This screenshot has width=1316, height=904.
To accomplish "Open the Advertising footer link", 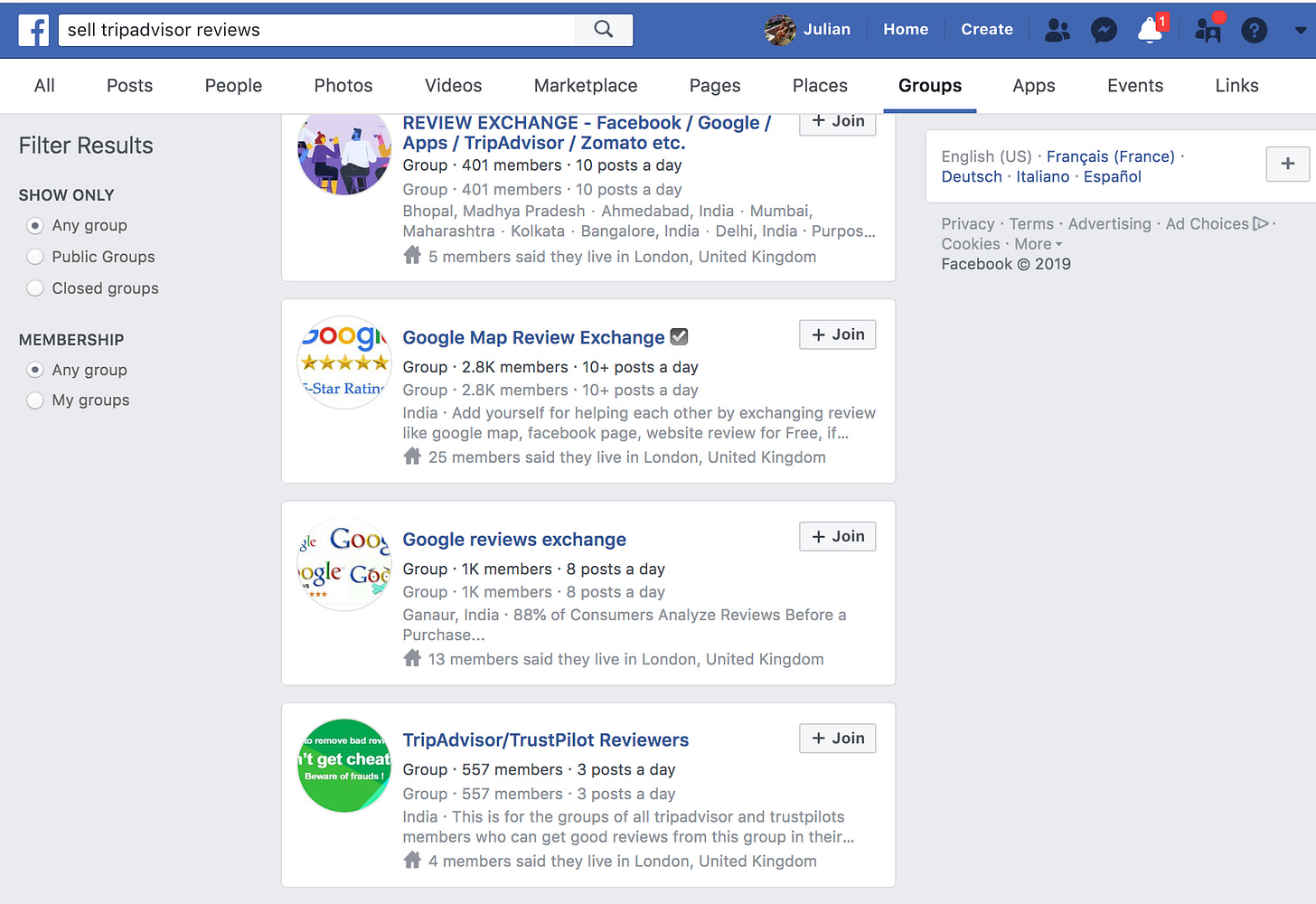I will pyautogui.click(x=1110, y=223).
